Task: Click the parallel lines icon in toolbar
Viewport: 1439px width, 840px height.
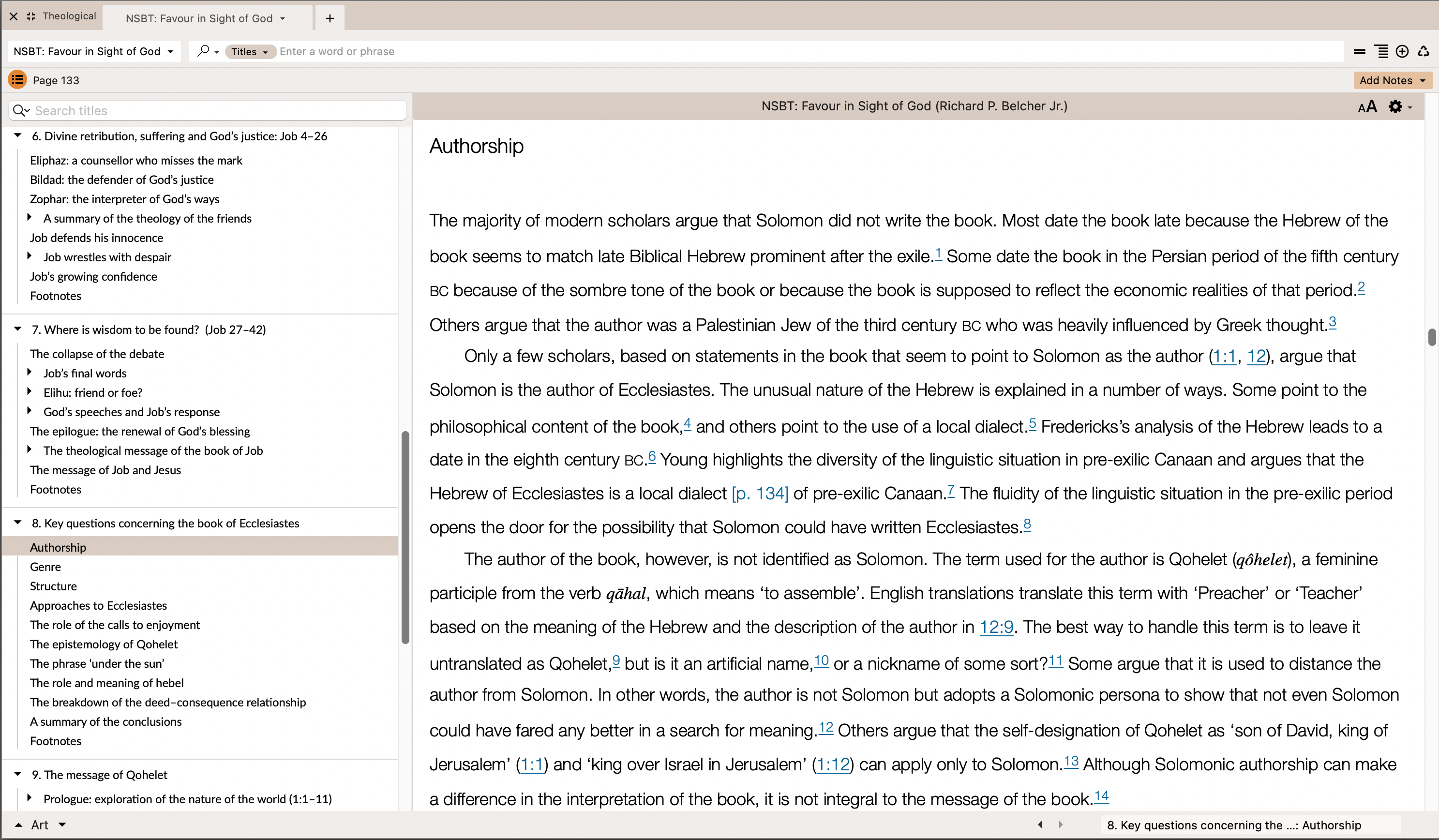Action: point(1359,51)
